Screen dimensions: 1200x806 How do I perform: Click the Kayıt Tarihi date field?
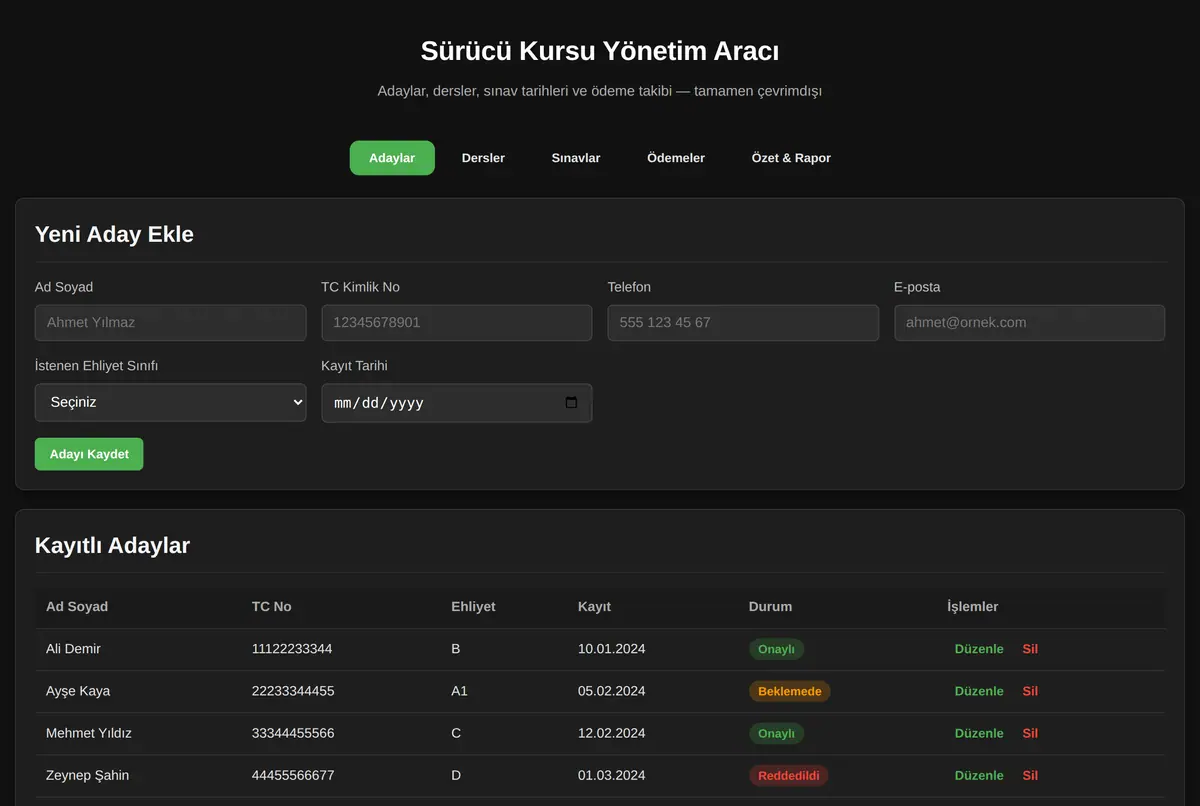click(x=457, y=403)
